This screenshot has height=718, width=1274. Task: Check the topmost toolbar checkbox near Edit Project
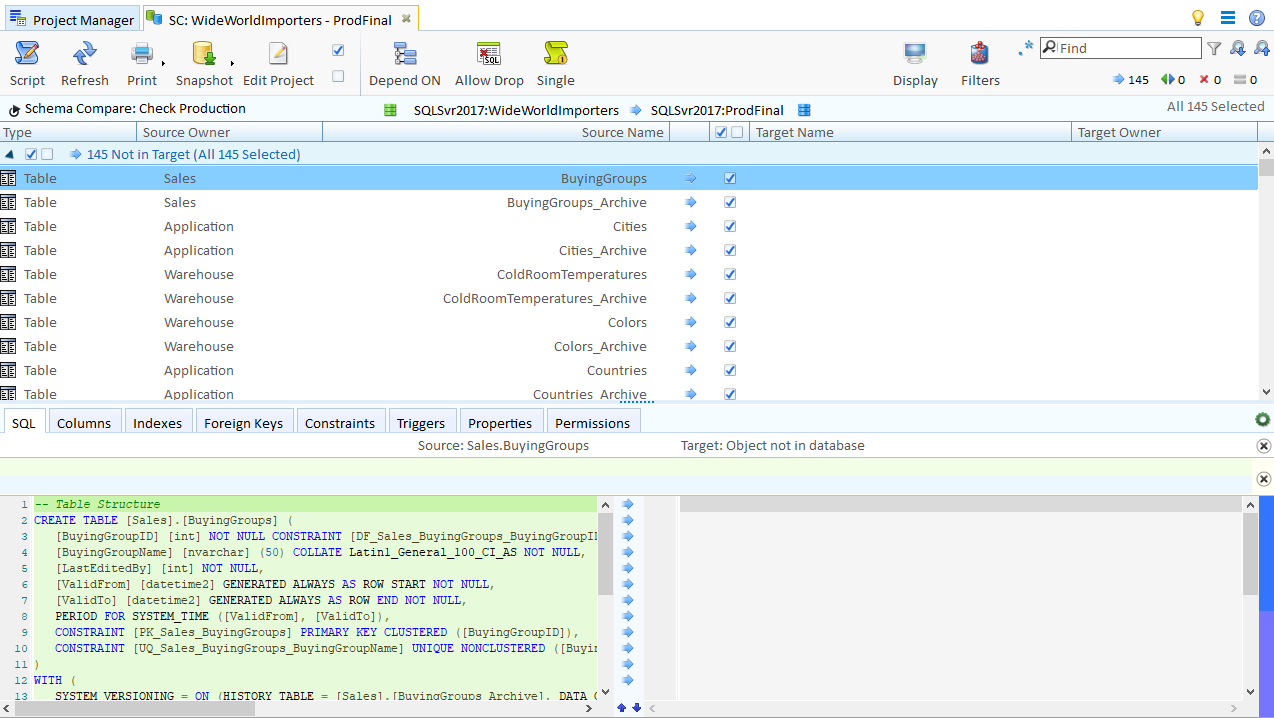pyautogui.click(x=337, y=48)
